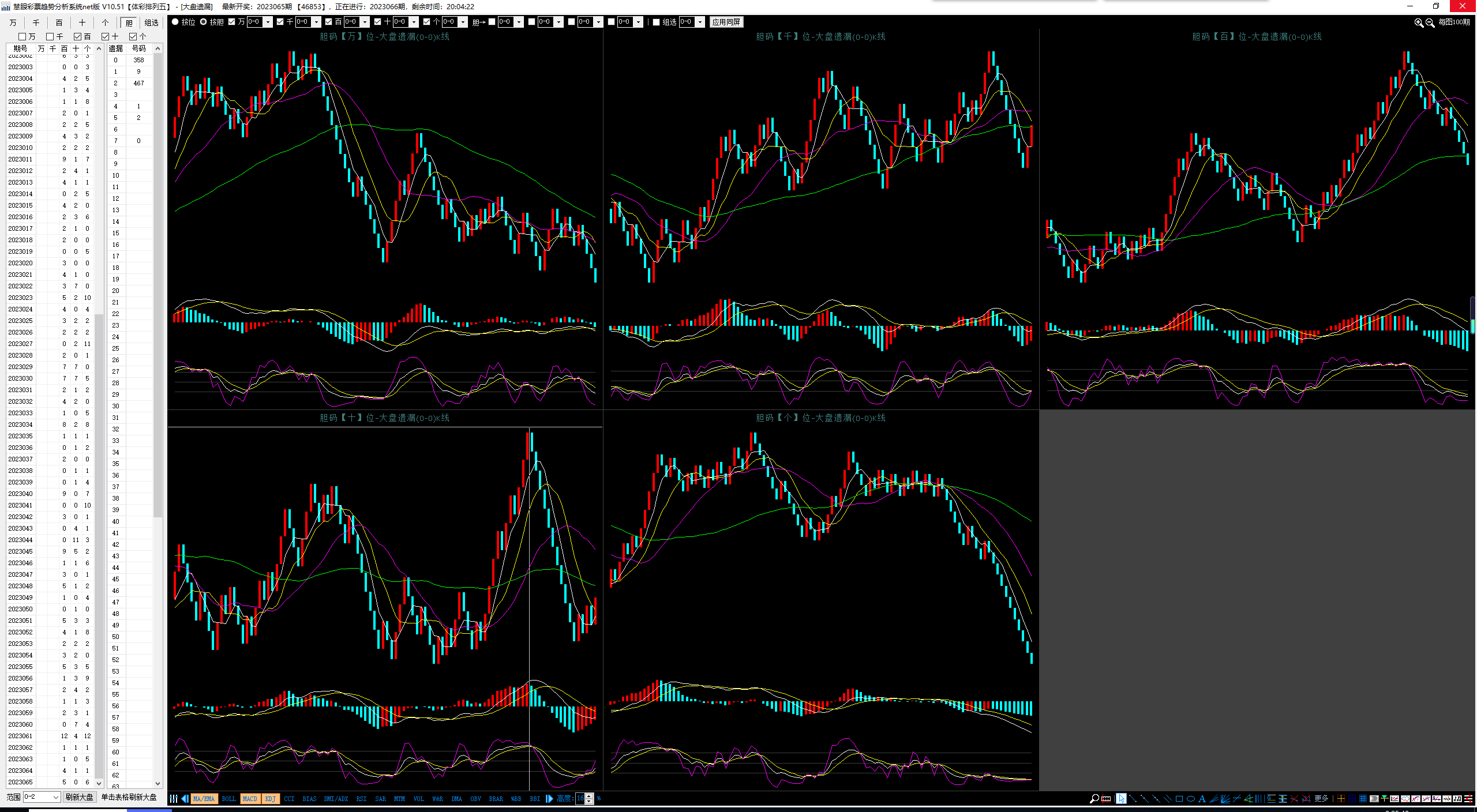This screenshot has height=812, width=1477.
Task: Expand the 组选 0-0 dropdown
Action: click(x=699, y=22)
